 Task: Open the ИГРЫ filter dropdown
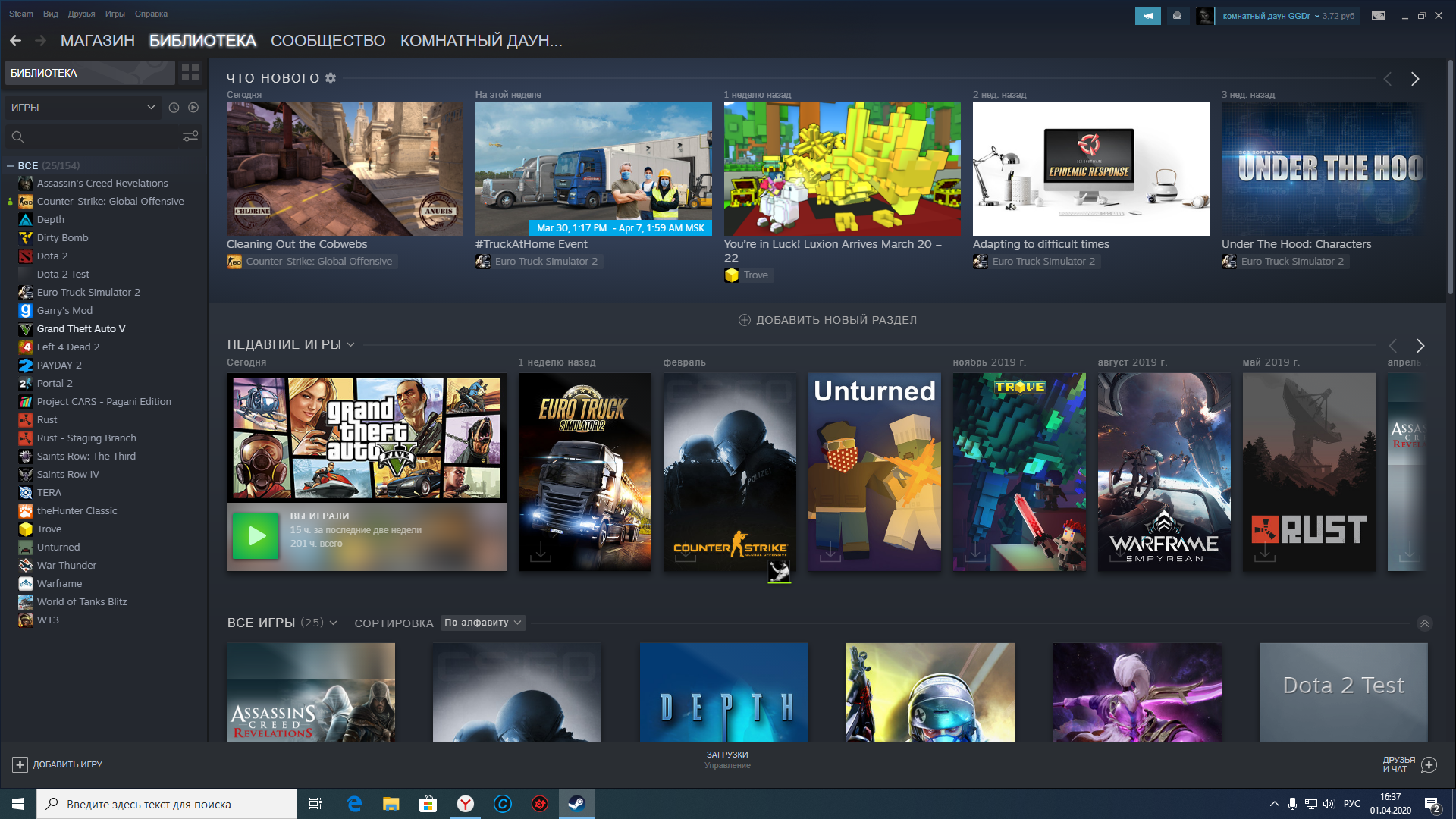(x=83, y=108)
